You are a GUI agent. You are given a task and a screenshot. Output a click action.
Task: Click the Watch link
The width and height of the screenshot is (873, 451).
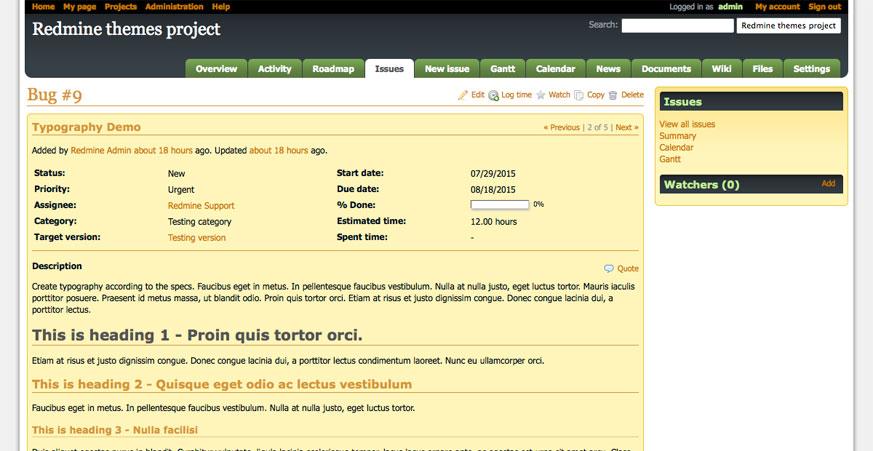(559, 95)
